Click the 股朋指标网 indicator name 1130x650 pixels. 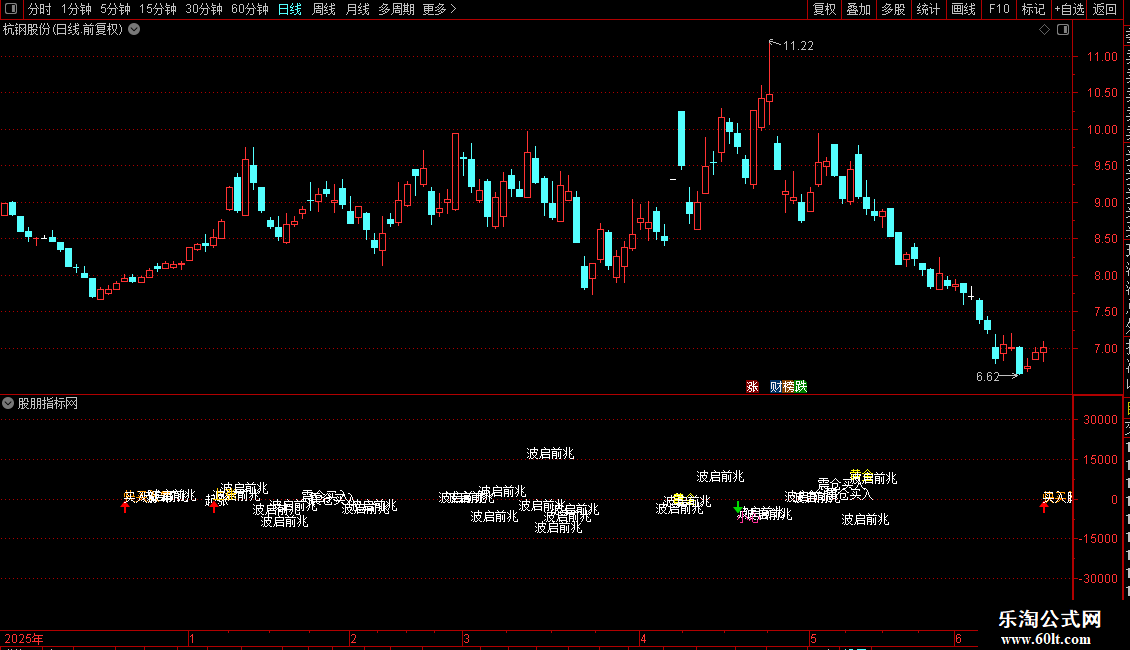coord(48,404)
